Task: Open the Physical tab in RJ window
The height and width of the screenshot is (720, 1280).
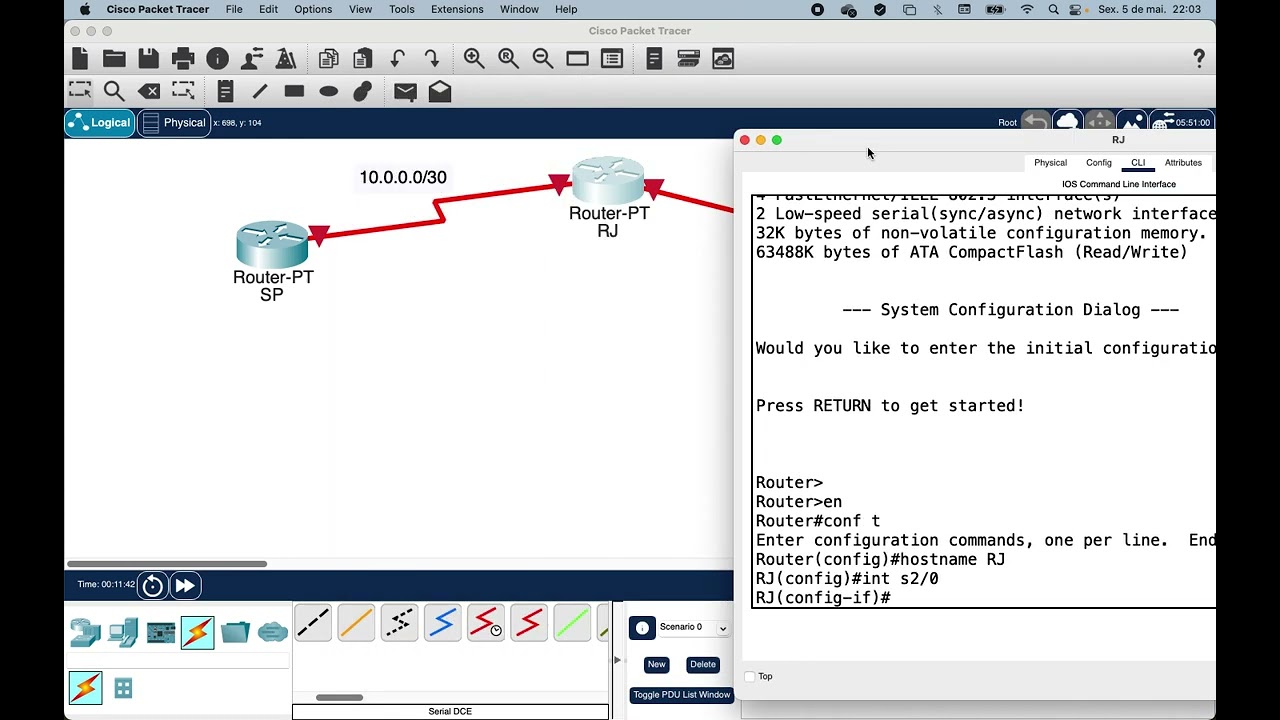Action: tap(1050, 163)
